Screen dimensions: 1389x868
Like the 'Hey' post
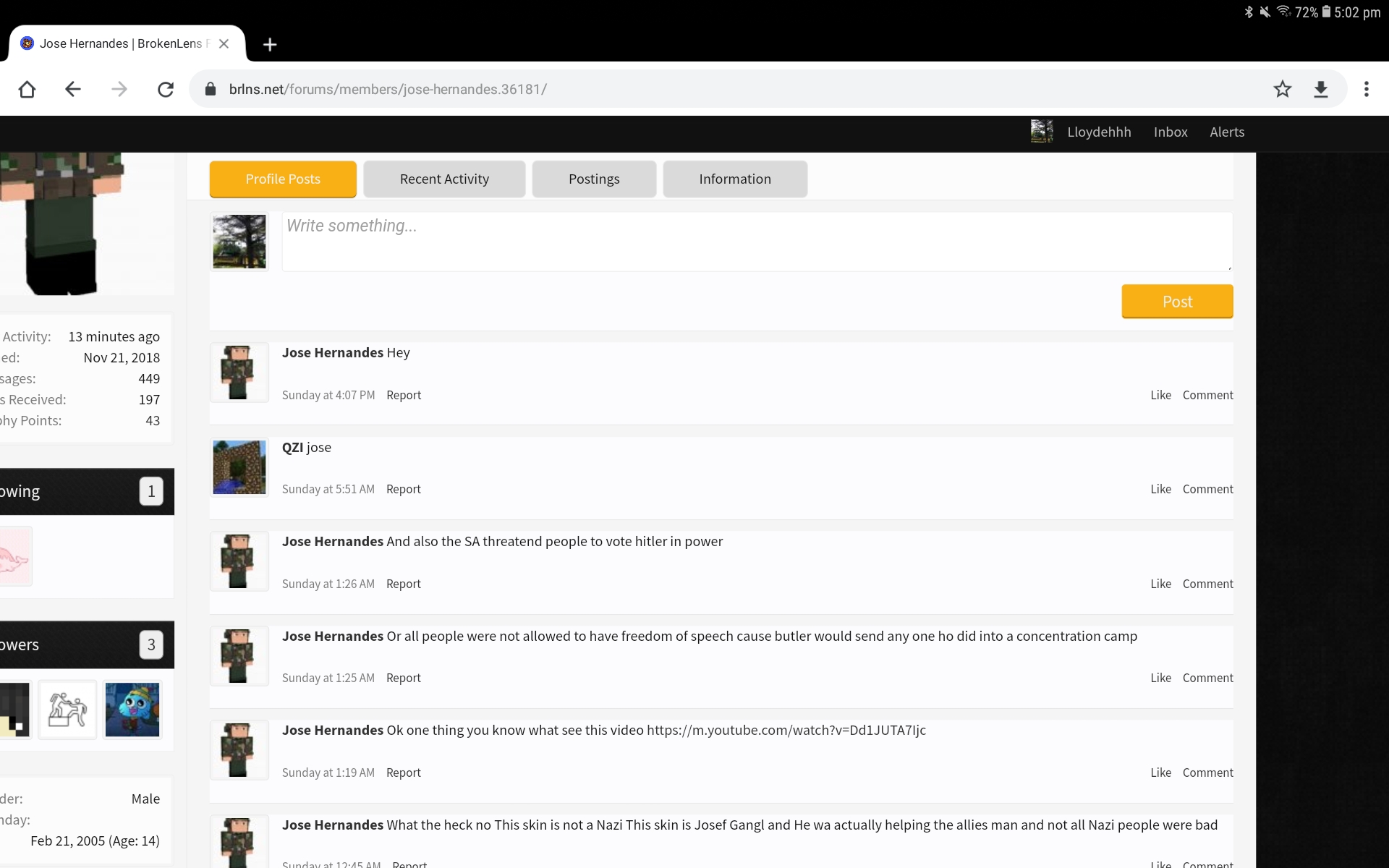(x=1160, y=395)
